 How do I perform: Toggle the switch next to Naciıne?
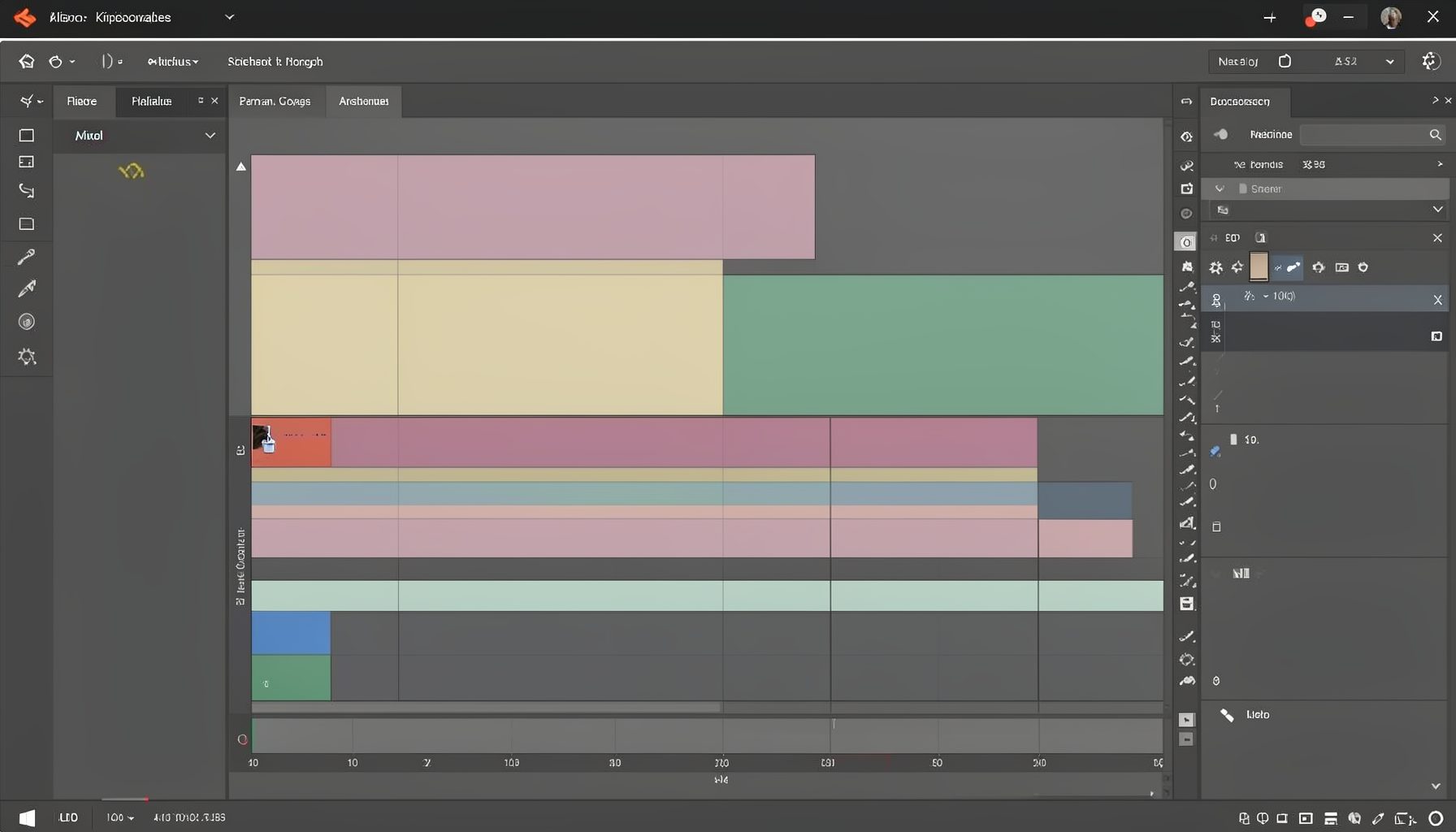tap(1220, 135)
